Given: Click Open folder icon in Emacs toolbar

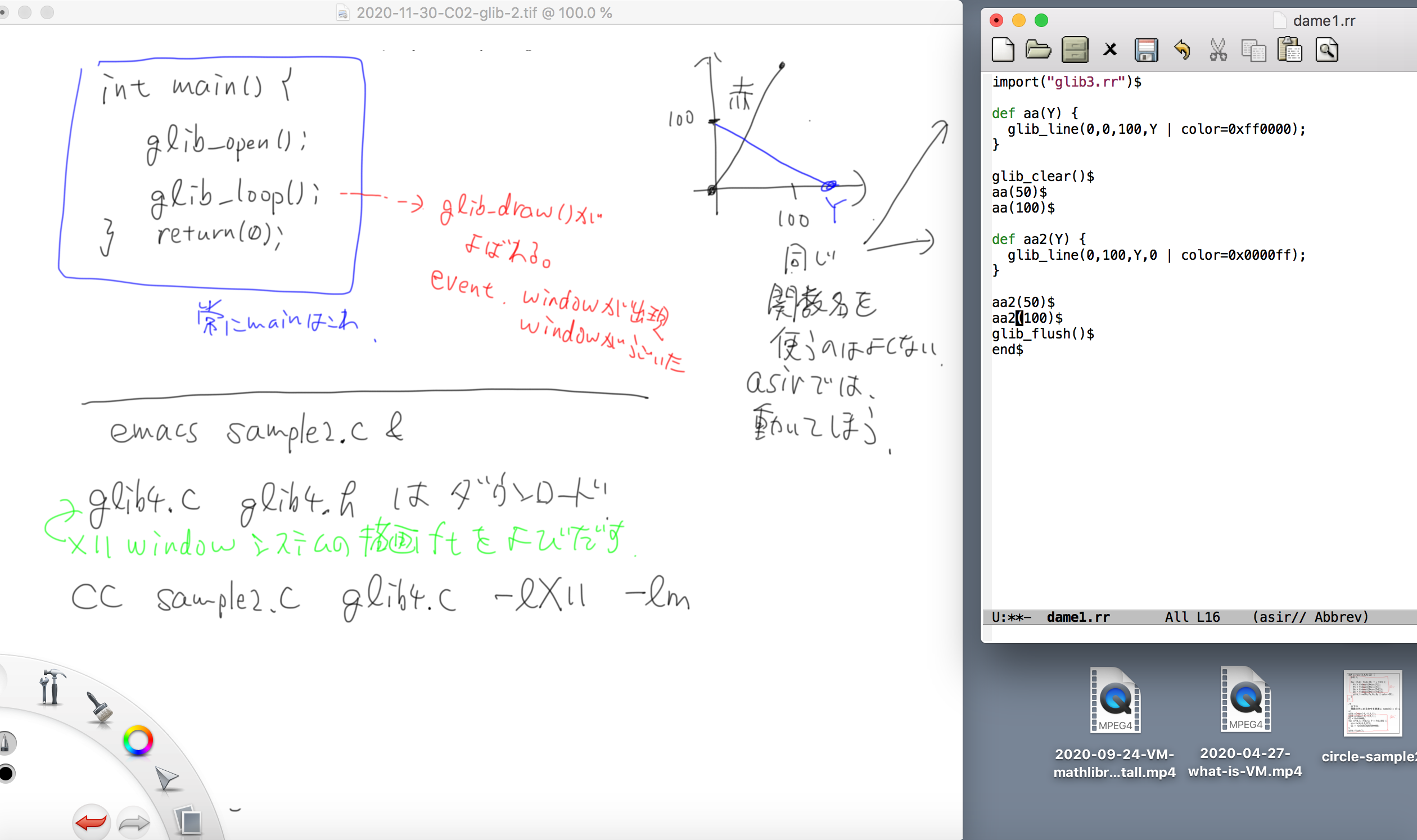Looking at the screenshot, I should 1038,50.
